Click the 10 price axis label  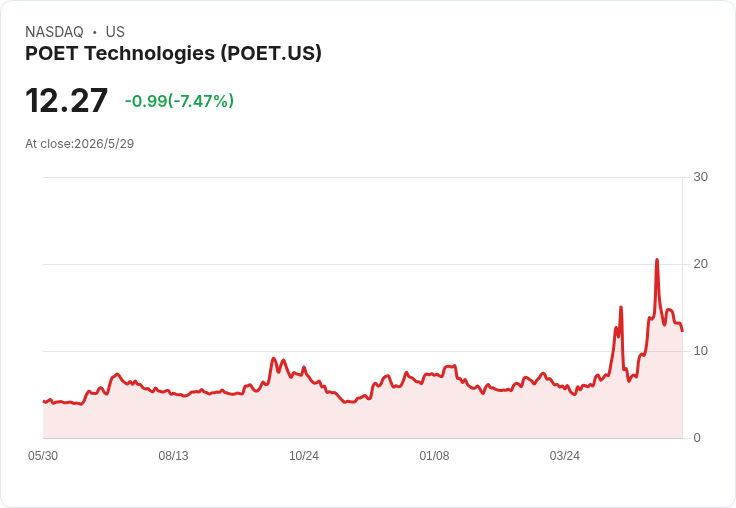(700, 351)
